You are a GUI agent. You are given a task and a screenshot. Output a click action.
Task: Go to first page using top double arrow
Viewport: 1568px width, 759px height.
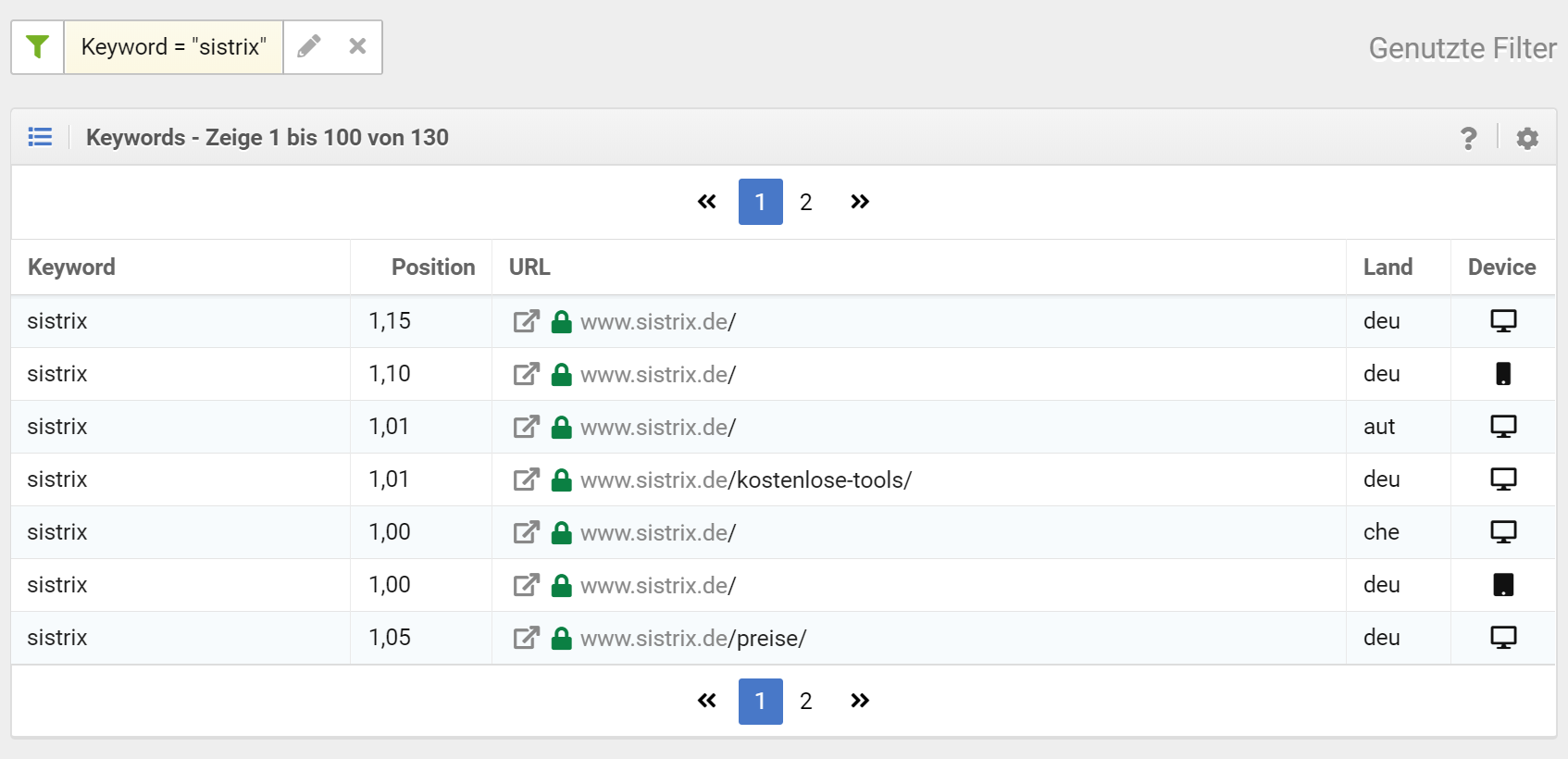(707, 202)
